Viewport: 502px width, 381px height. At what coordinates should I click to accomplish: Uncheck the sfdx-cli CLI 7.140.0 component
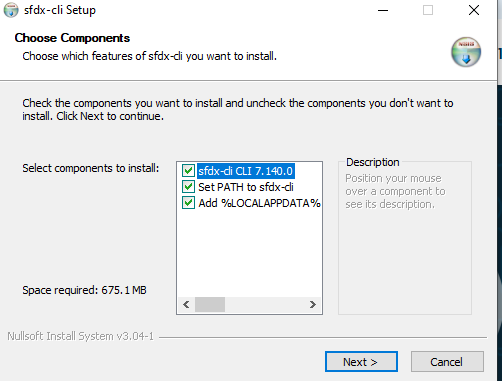tap(188, 171)
